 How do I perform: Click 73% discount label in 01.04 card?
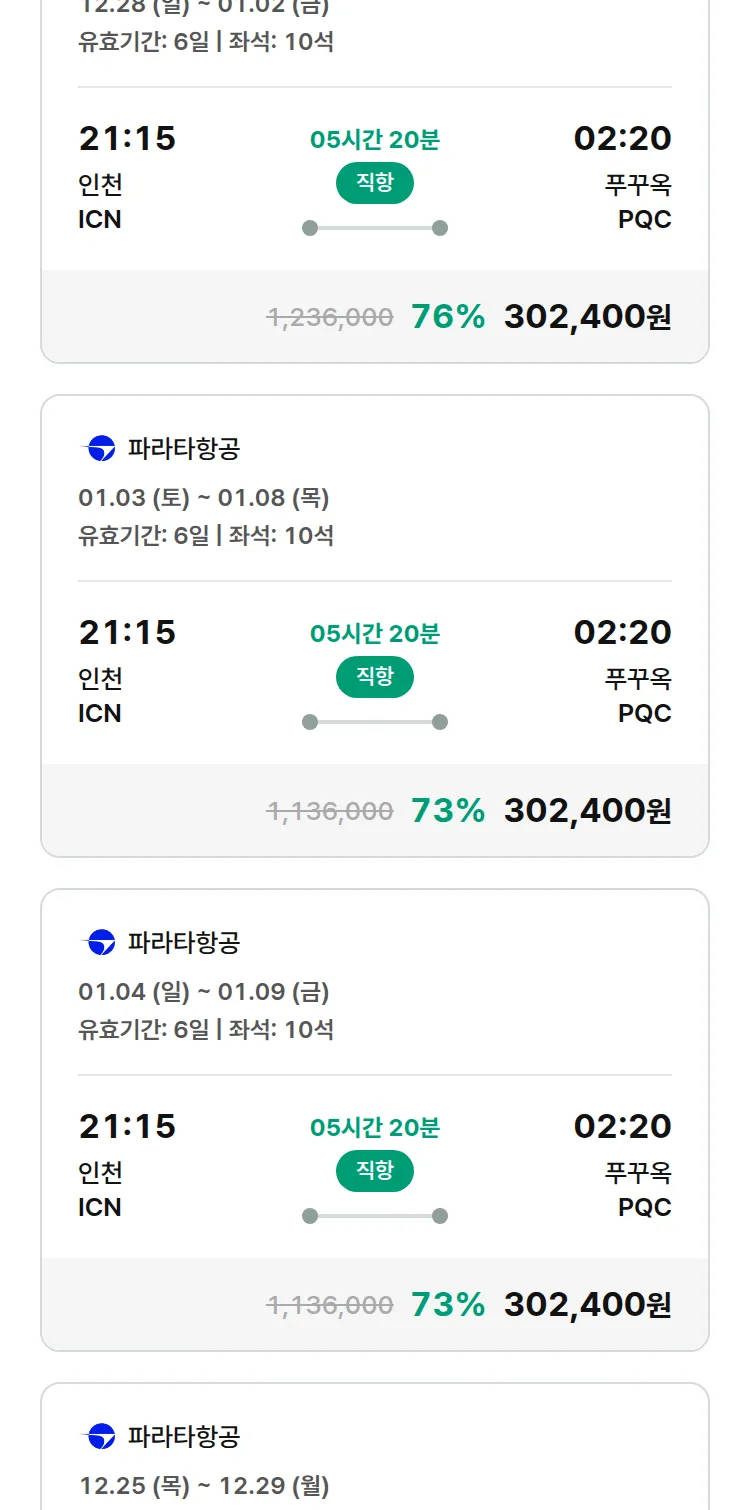[x=447, y=1305]
